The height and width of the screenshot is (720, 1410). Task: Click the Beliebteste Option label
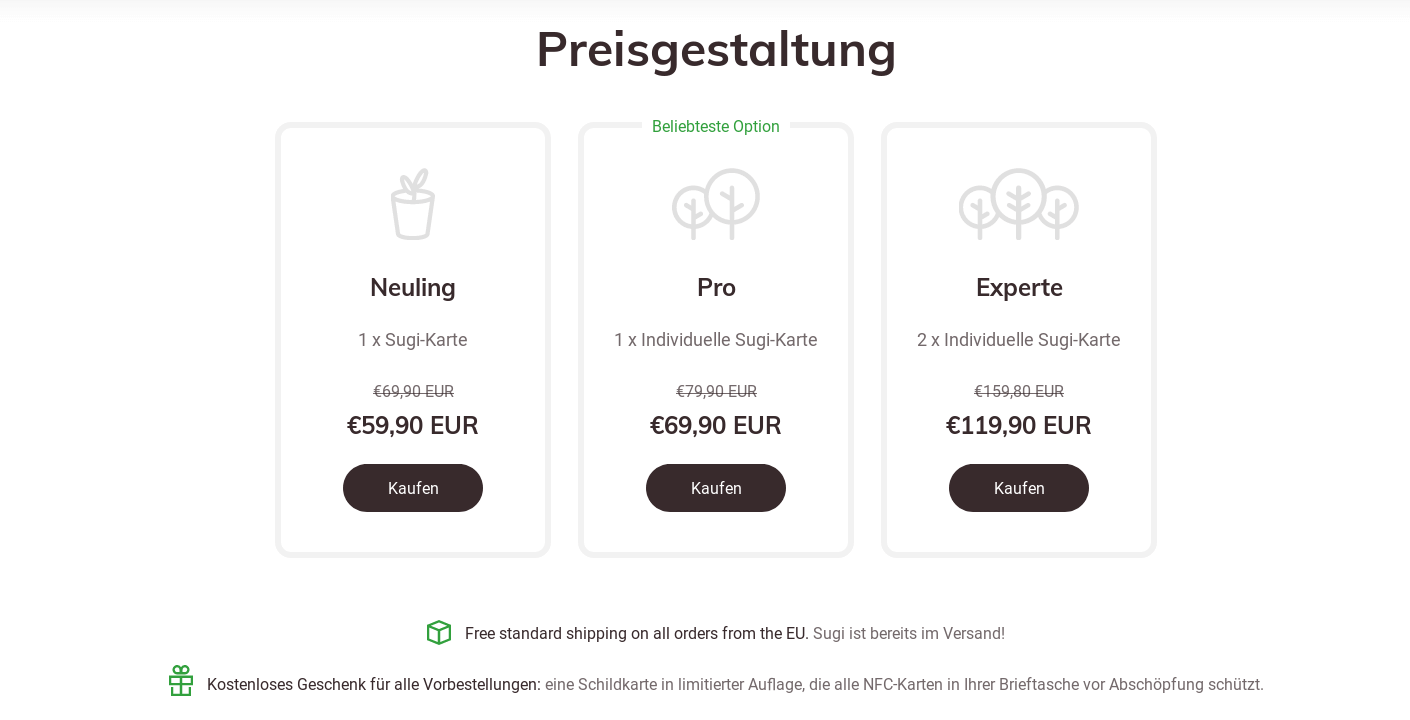[x=716, y=126]
